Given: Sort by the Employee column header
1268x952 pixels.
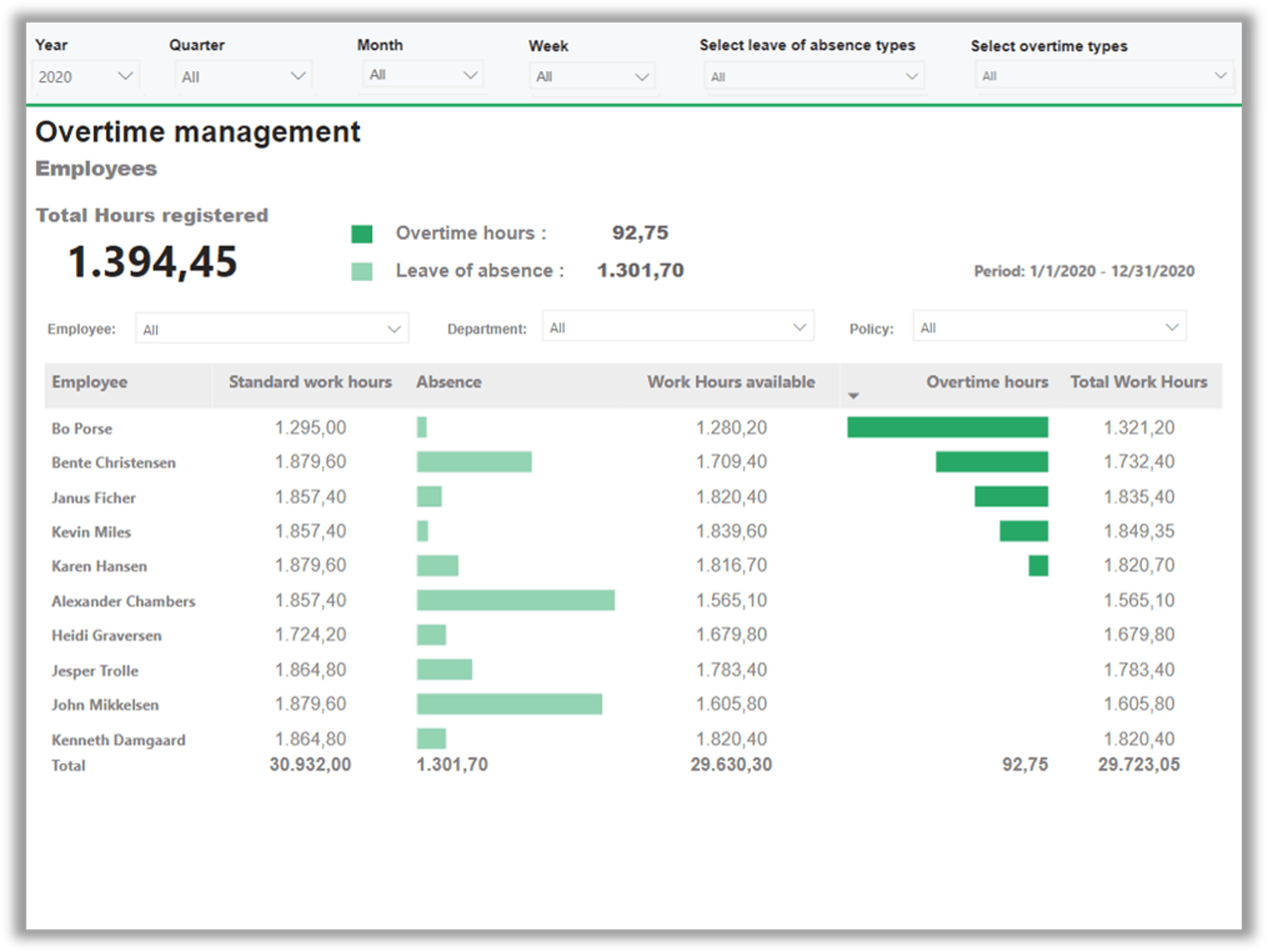Looking at the screenshot, I should [x=89, y=382].
